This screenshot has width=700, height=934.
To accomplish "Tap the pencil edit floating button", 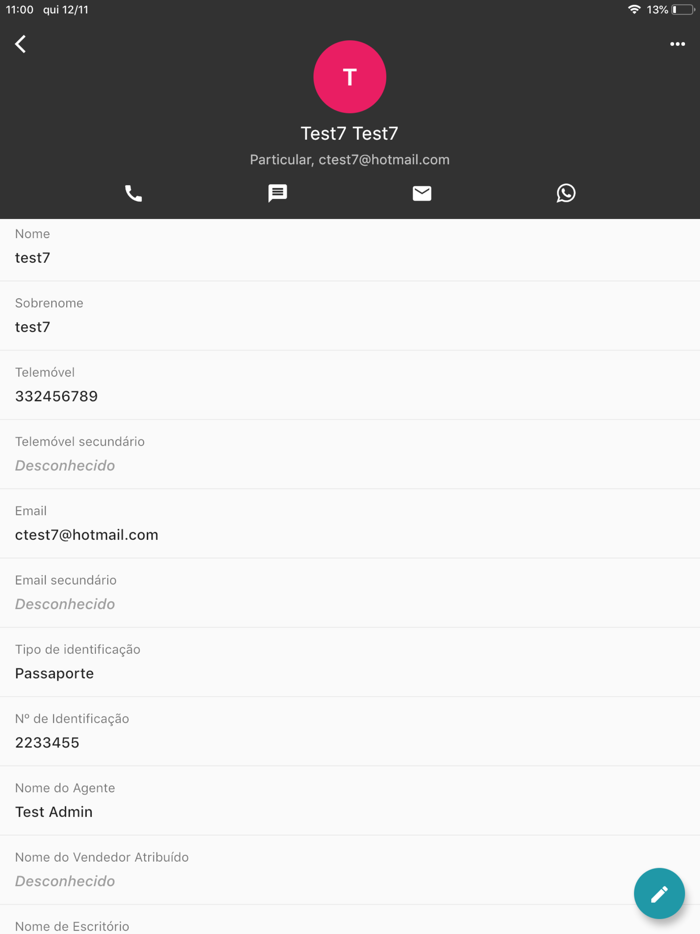I will coord(659,893).
